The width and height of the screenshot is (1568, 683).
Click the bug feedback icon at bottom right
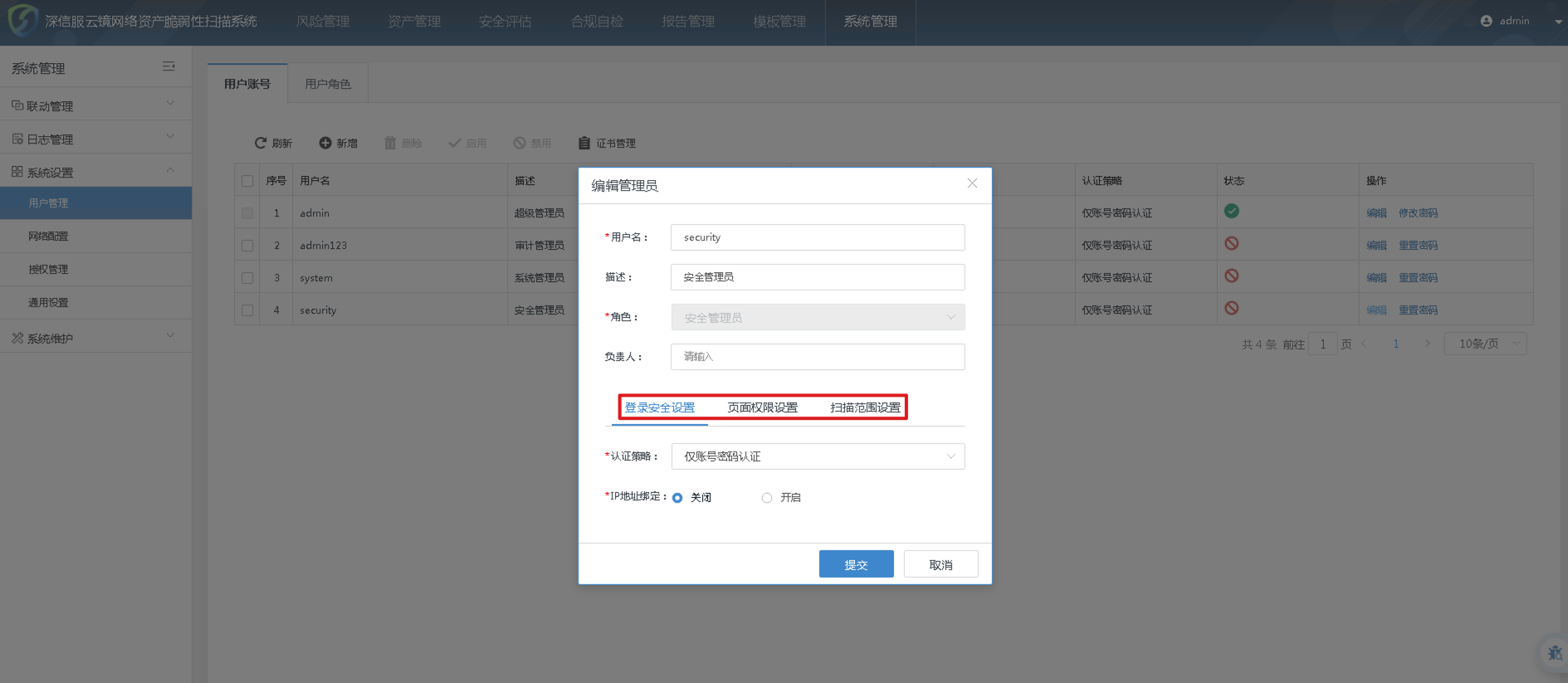[1554, 653]
